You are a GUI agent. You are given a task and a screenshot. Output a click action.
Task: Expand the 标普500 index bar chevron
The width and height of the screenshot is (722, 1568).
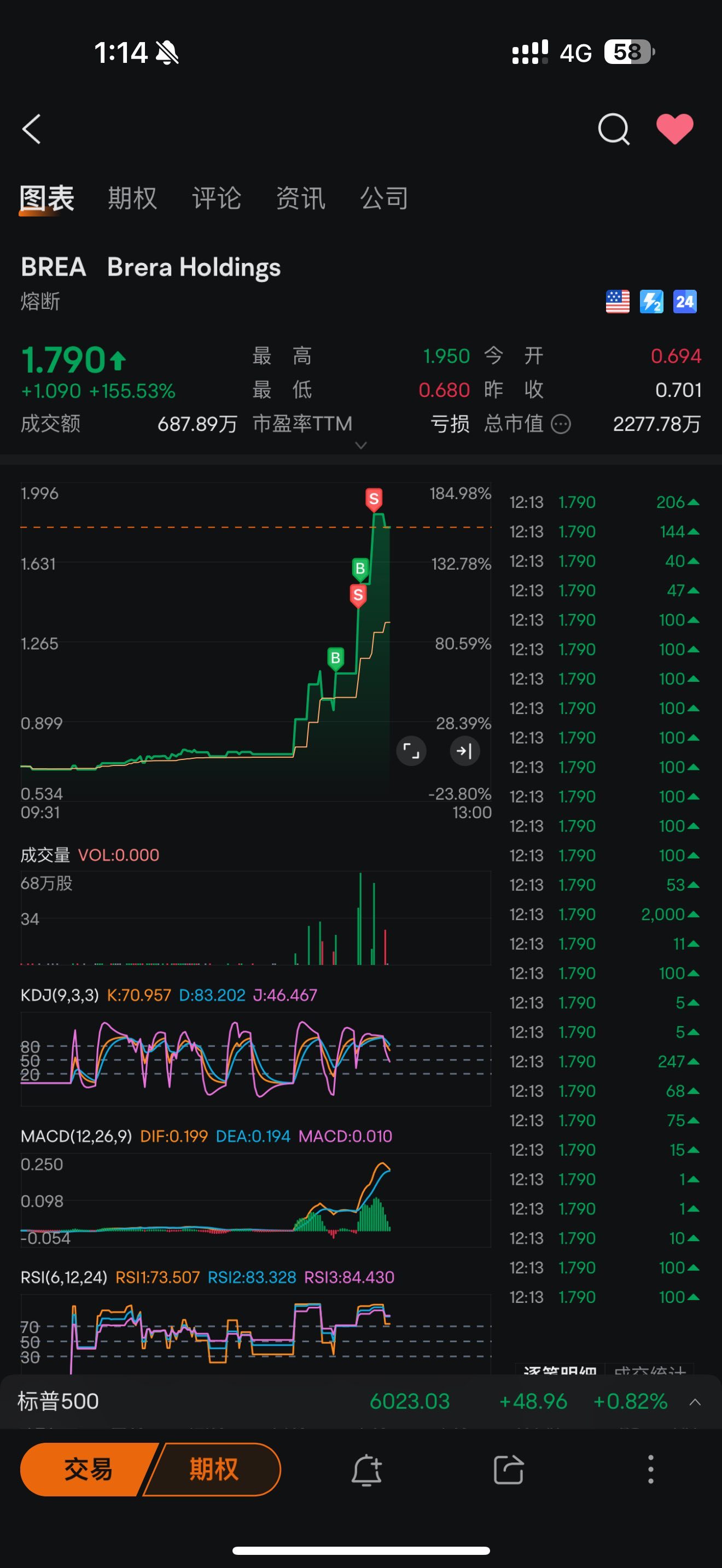pyautogui.click(x=695, y=1402)
